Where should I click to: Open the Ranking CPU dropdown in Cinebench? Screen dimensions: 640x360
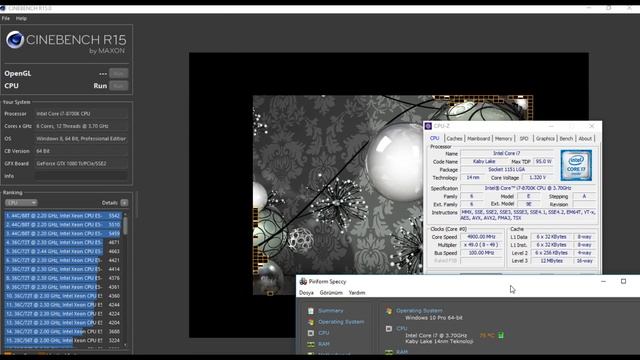(x=21, y=202)
